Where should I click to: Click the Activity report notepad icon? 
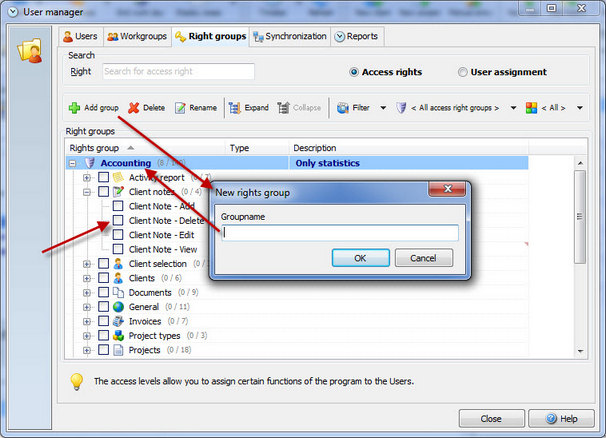118,177
